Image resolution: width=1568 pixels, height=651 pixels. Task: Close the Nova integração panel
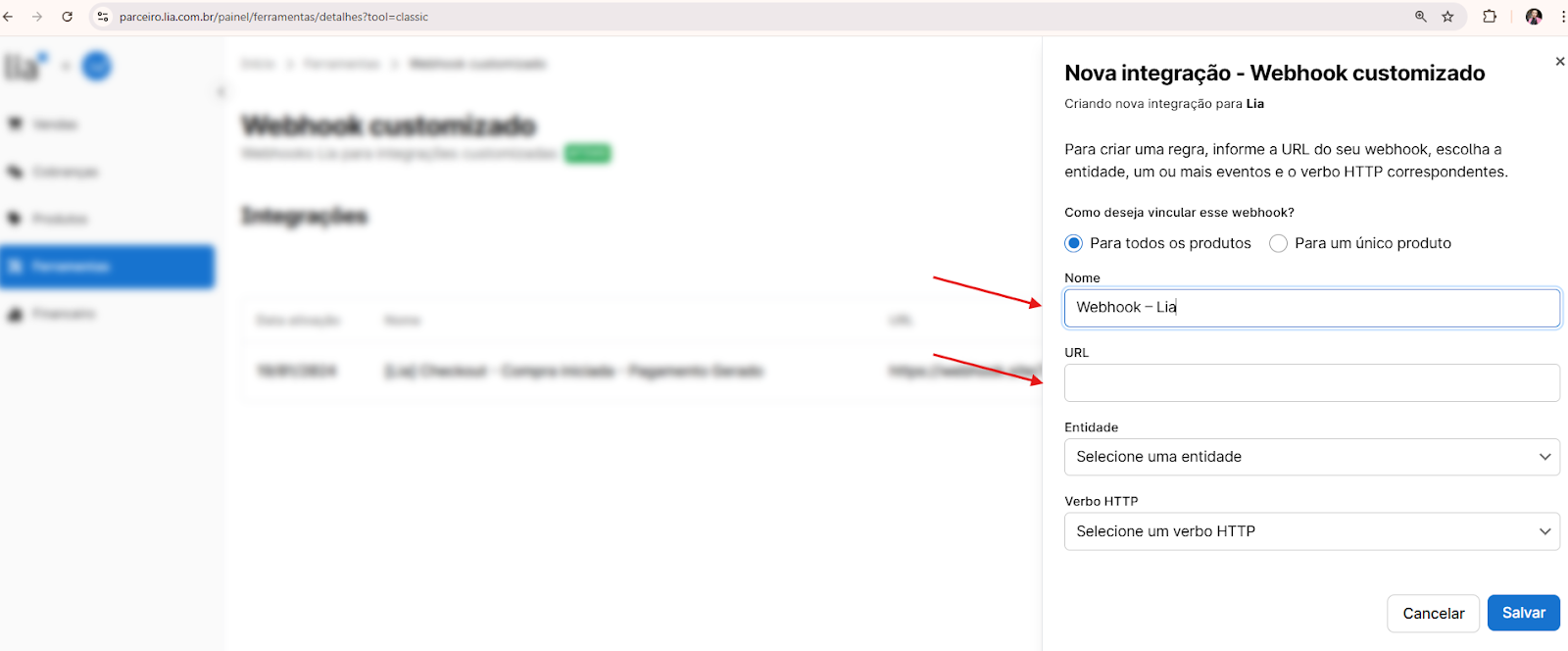[x=1559, y=62]
